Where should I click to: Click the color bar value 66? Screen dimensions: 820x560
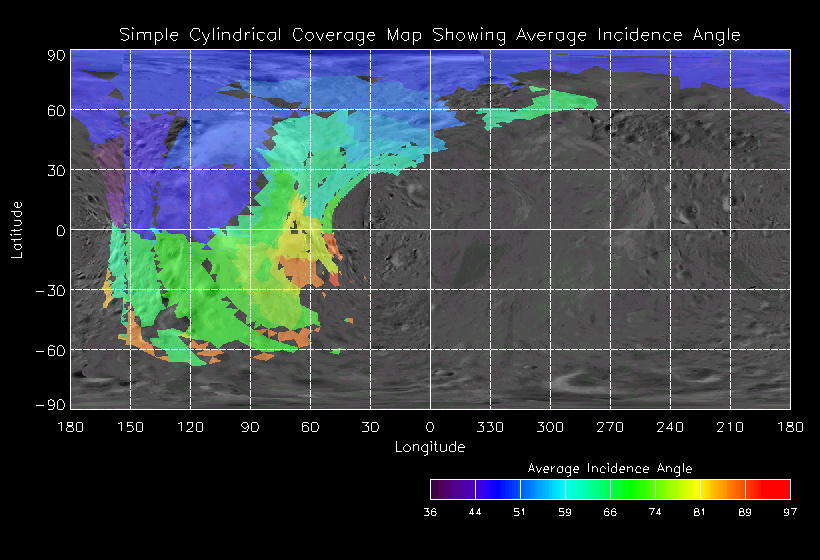(610, 512)
